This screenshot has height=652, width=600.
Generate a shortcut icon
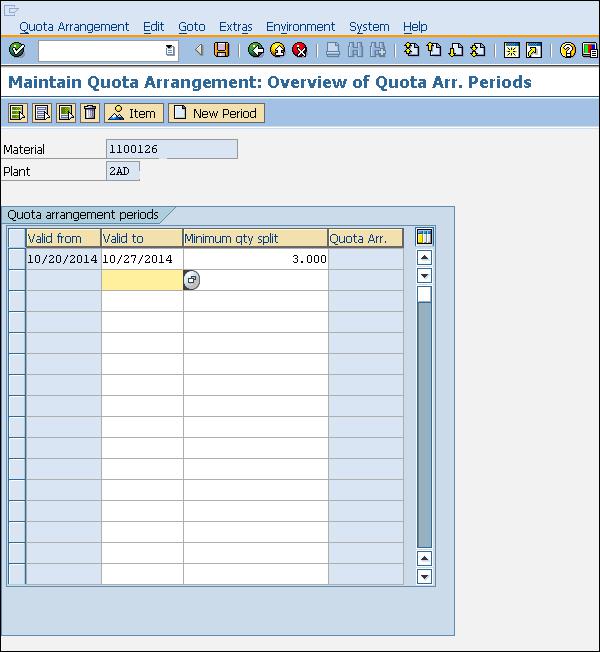coord(534,50)
